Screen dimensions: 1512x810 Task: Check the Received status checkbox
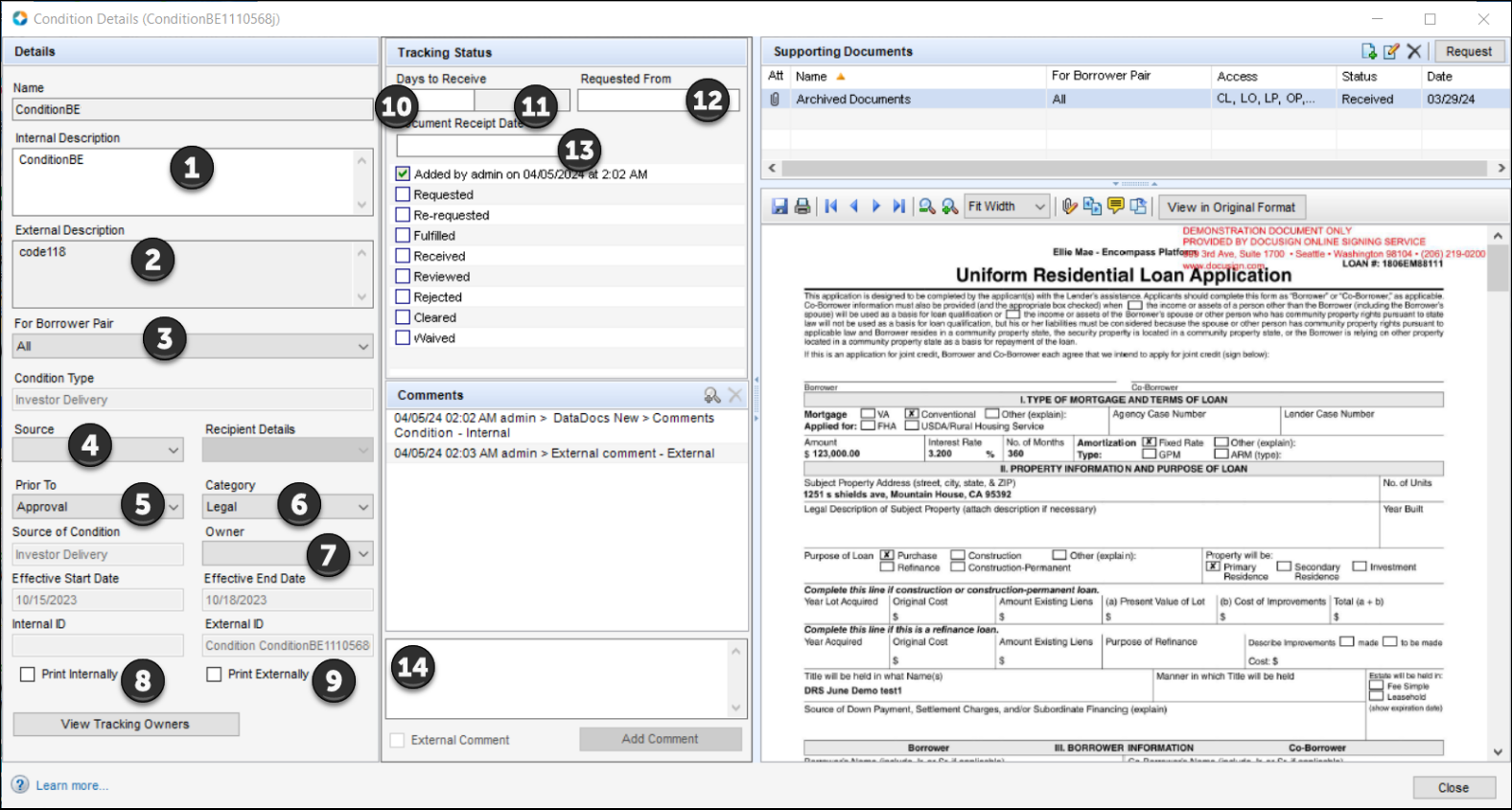pyautogui.click(x=403, y=256)
